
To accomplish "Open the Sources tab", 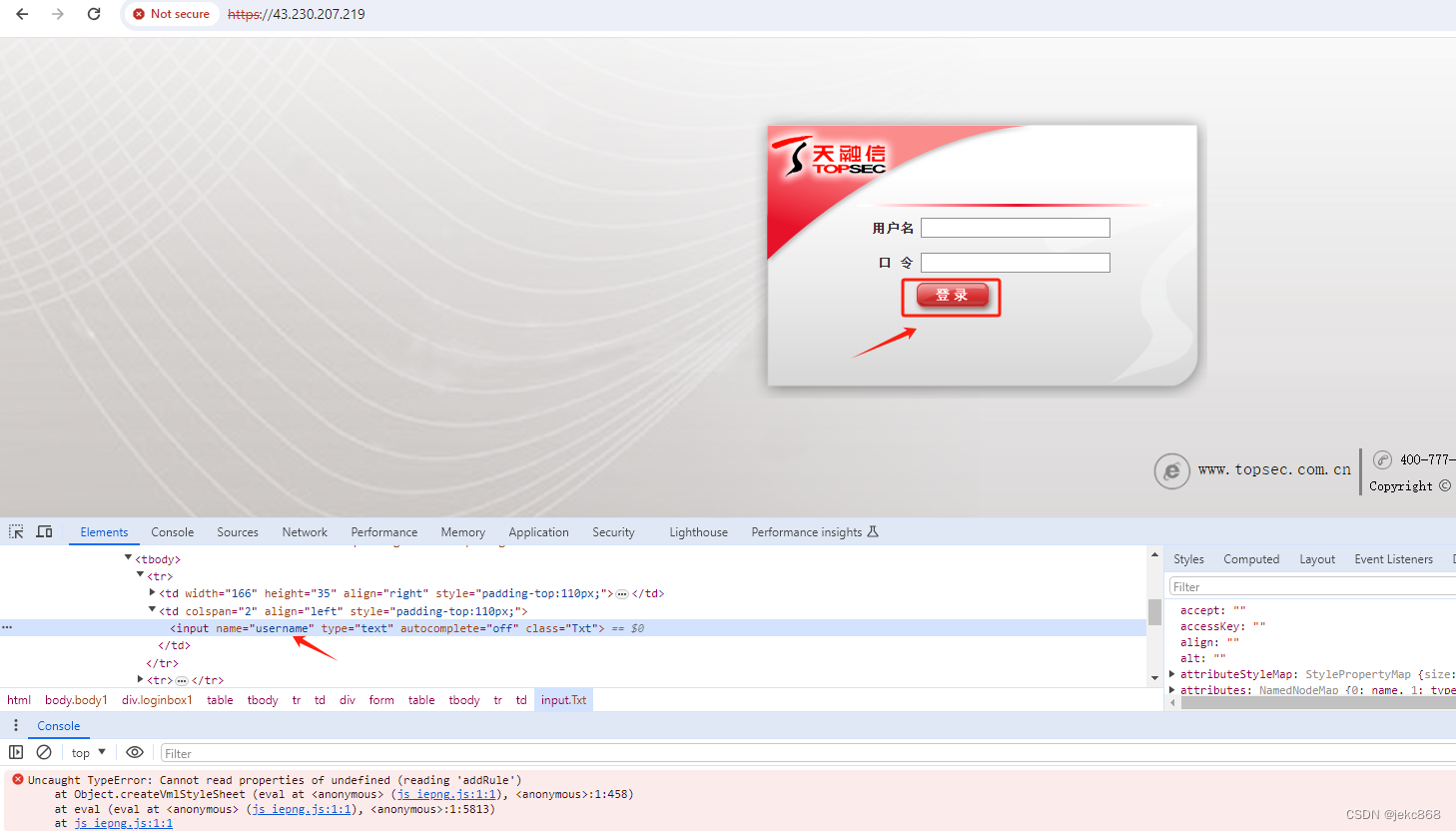I will pos(238,532).
